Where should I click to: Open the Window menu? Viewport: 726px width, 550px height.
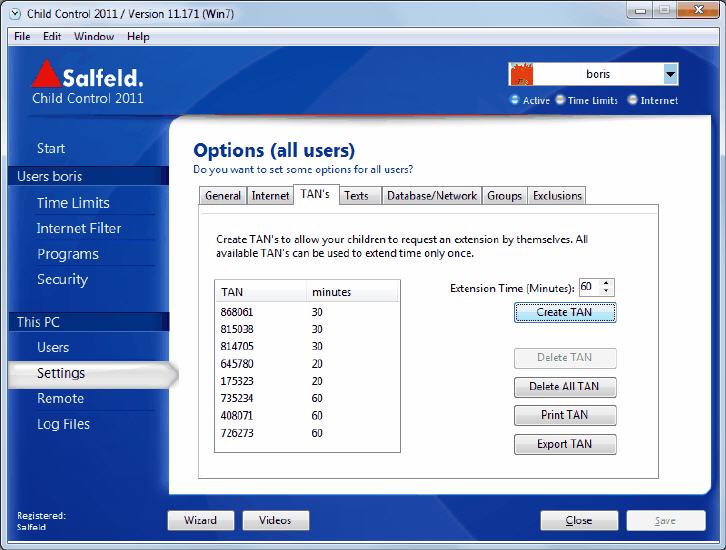(94, 37)
